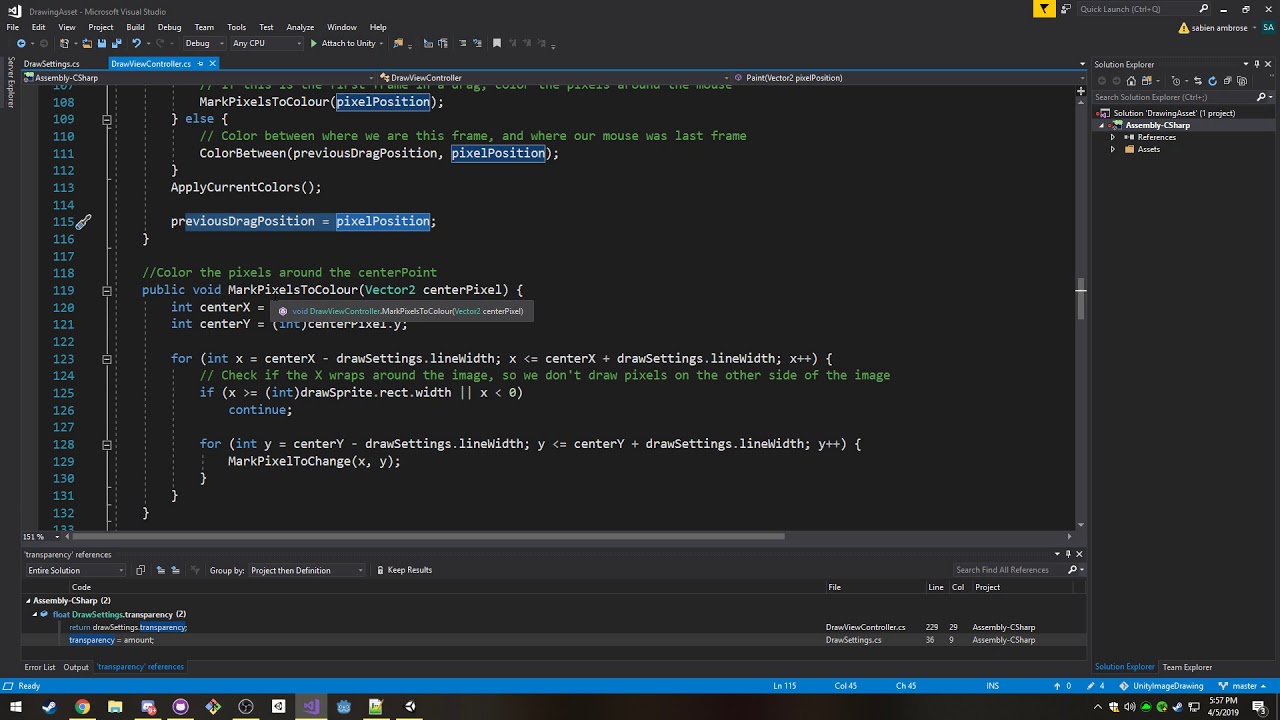Click the Open File folder icon
The width and height of the screenshot is (1280, 720).
tap(87, 43)
